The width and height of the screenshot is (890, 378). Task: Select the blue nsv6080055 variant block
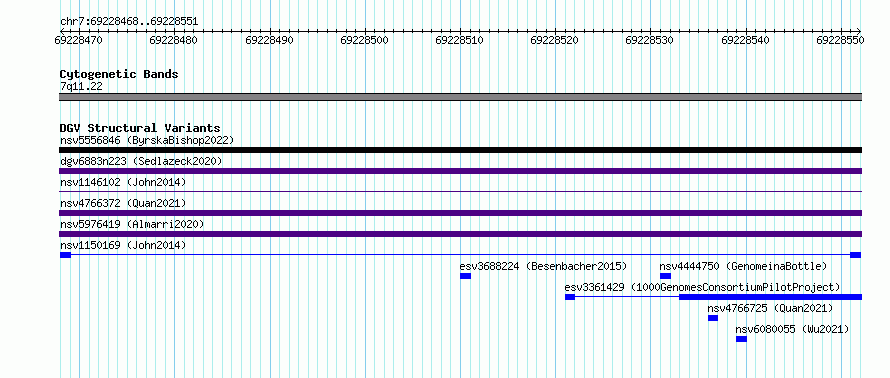pyautogui.click(x=741, y=339)
